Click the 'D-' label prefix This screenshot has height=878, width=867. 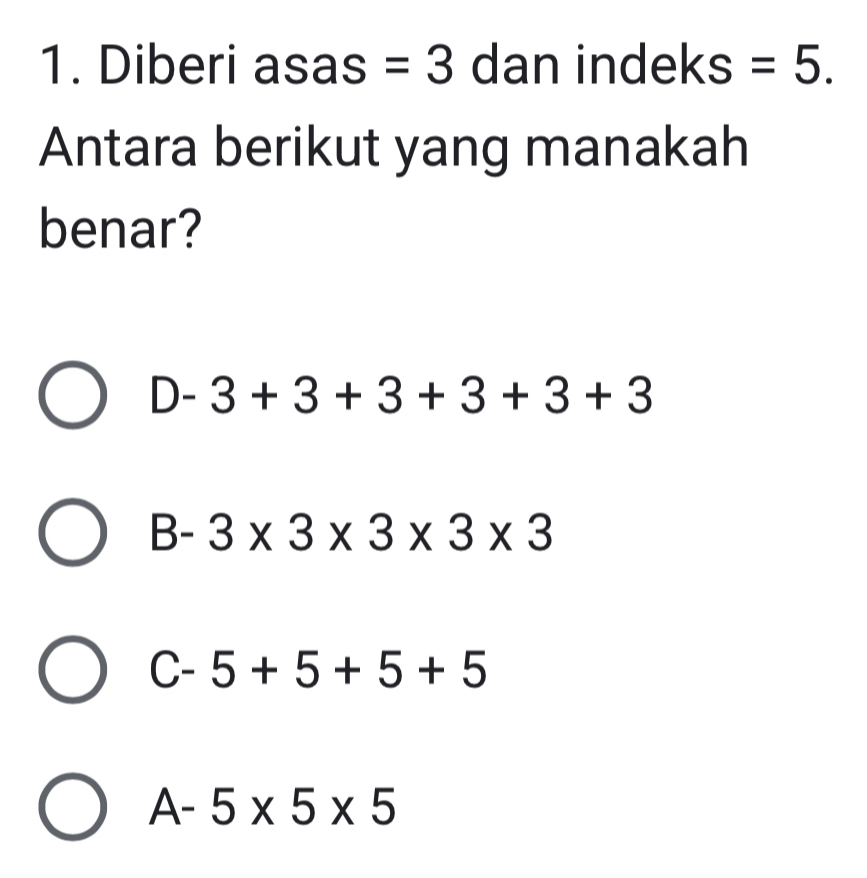point(173,395)
